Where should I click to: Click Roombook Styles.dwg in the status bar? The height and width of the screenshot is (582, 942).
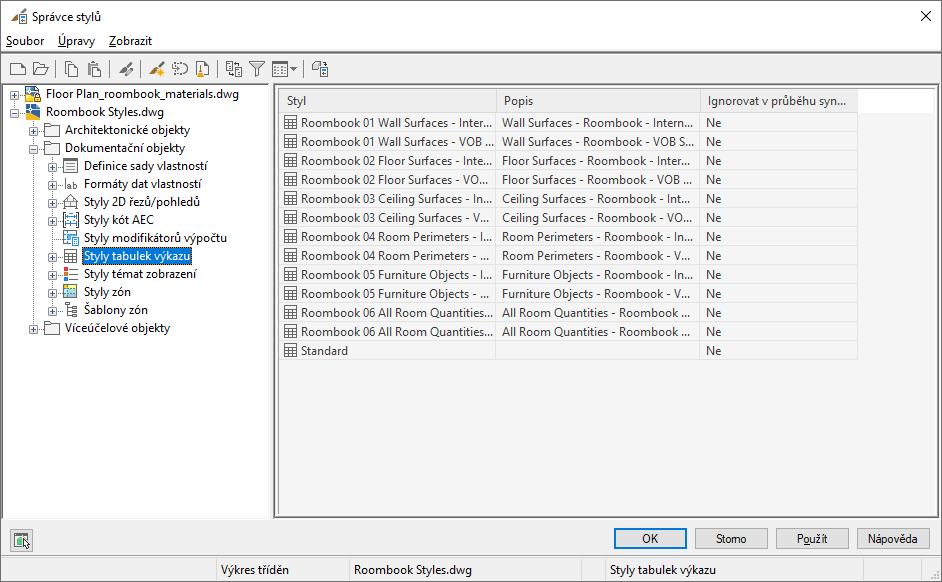pos(413,570)
